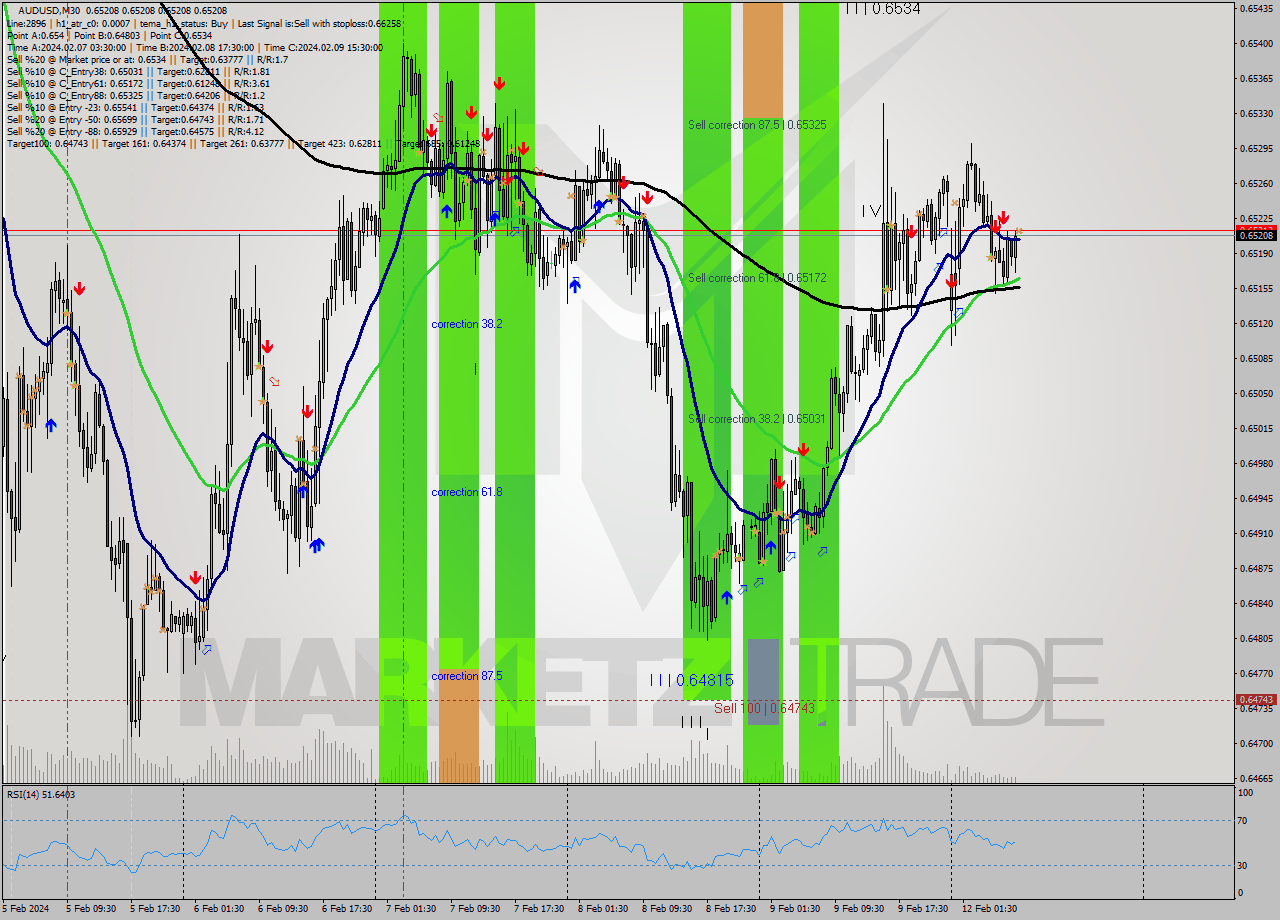Click the '5 Feb 09:30' time label
The width and height of the screenshot is (1280, 920).
coord(92,909)
